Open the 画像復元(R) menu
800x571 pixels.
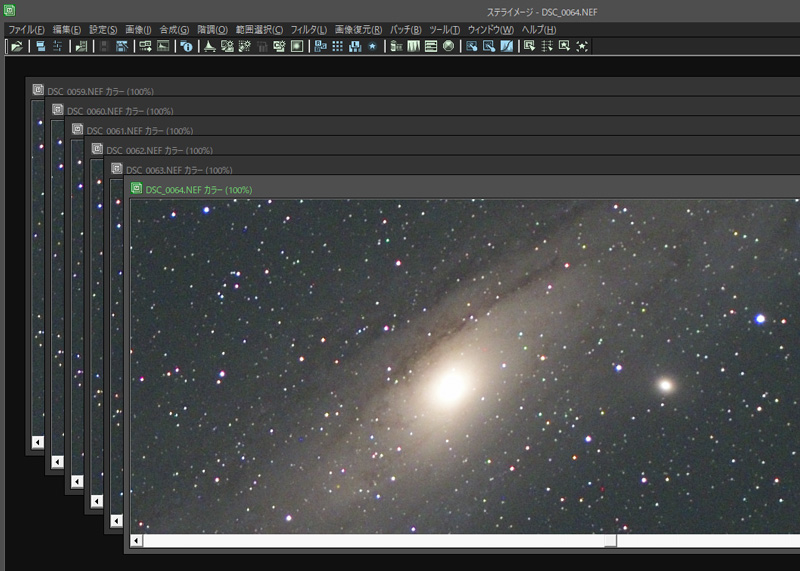click(357, 30)
